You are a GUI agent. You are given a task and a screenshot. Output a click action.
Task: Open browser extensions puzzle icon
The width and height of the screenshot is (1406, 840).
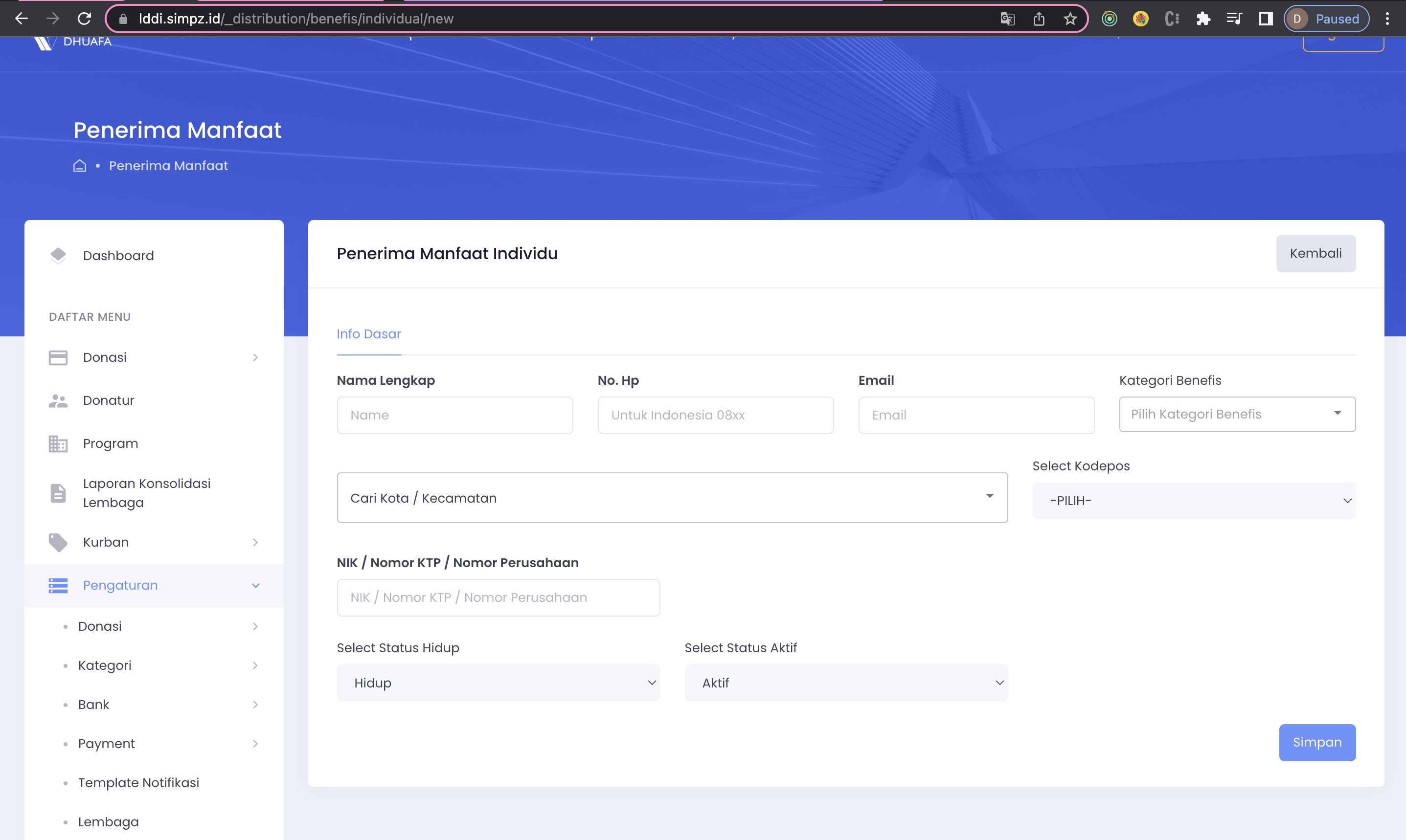(x=1202, y=19)
